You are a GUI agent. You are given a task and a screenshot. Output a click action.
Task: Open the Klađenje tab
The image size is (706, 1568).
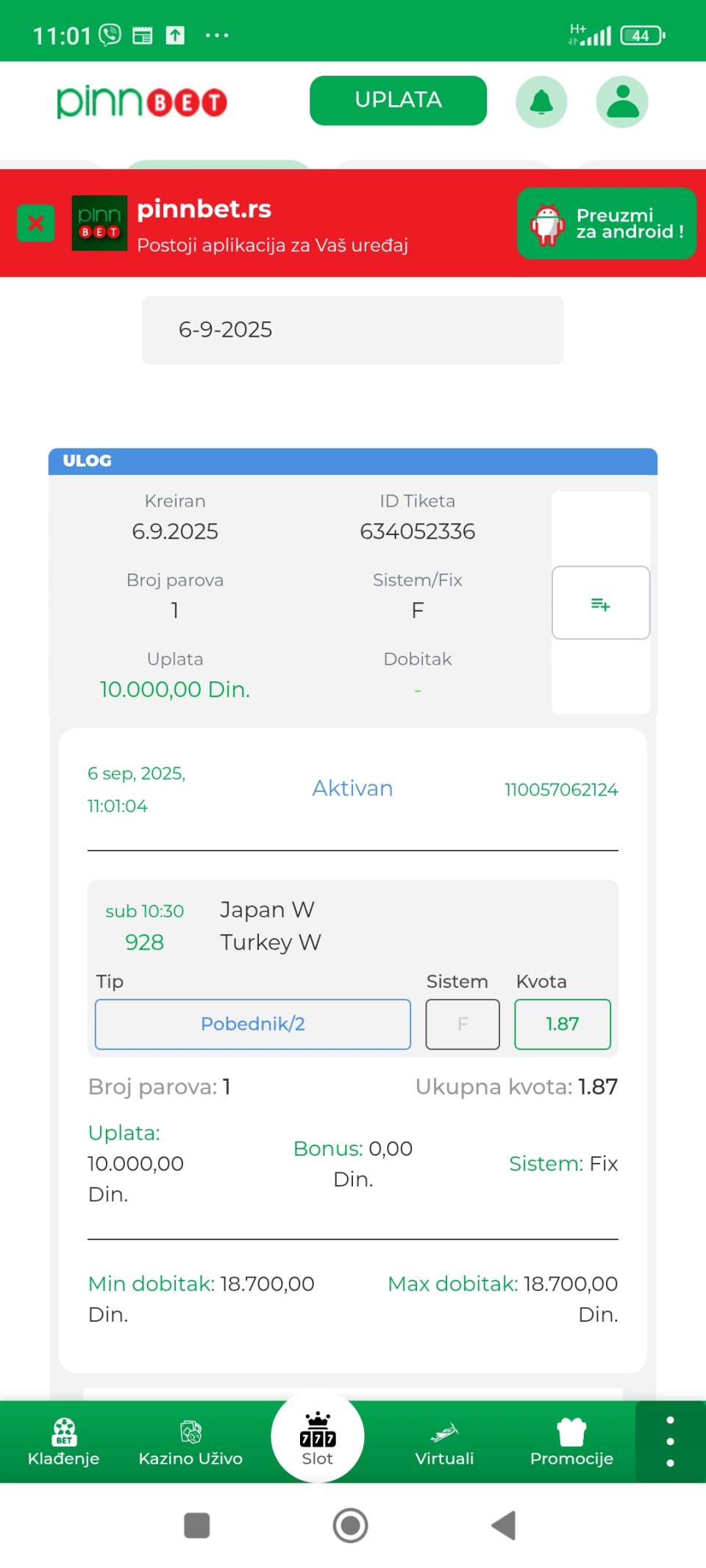(64, 1442)
